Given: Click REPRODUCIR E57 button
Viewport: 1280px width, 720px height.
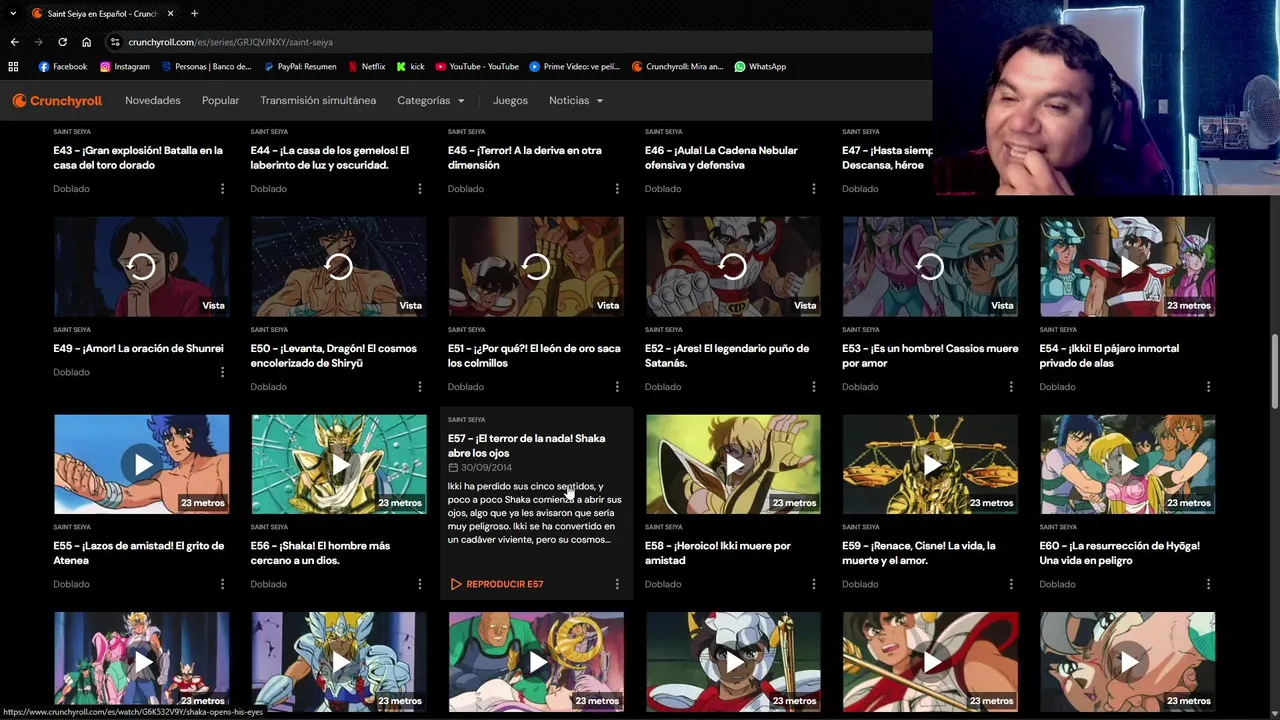Looking at the screenshot, I should click(x=496, y=584).
